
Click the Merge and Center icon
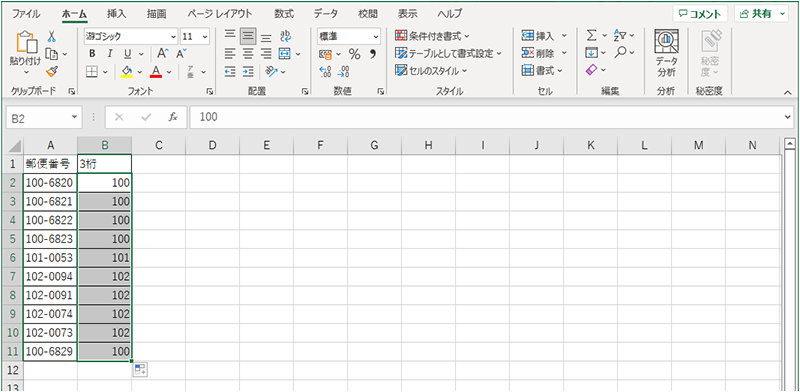285,54
